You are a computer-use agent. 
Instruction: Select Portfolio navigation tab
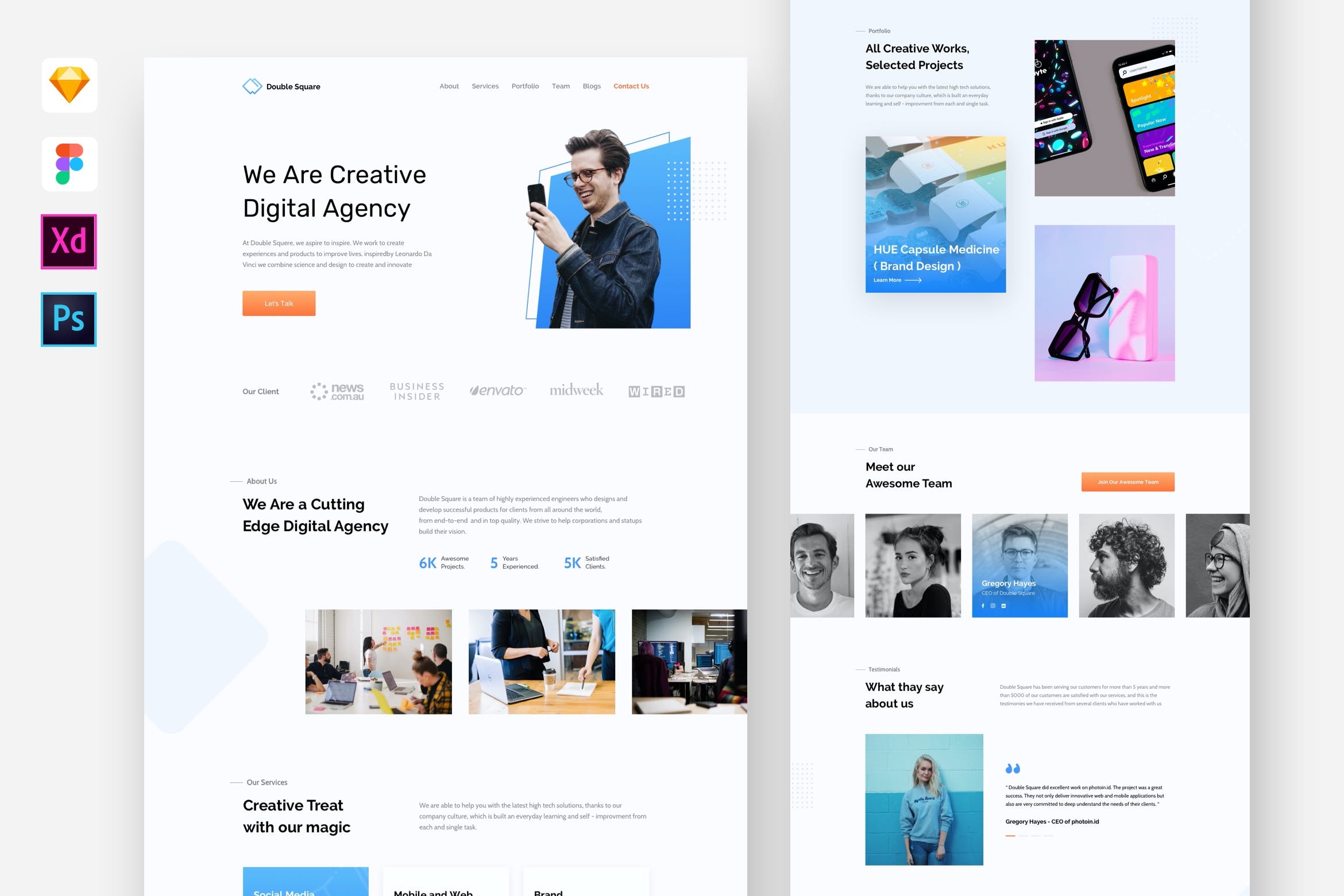(525, 86)
